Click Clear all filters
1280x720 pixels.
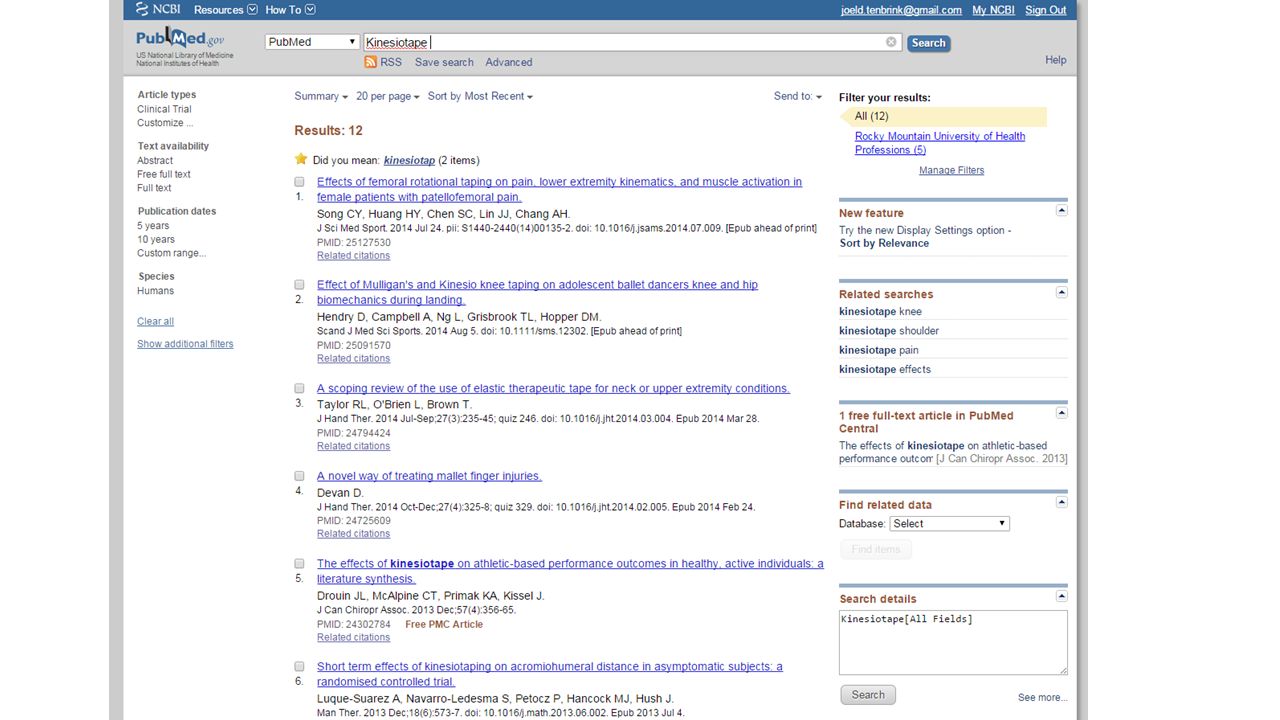coord(155,321)
